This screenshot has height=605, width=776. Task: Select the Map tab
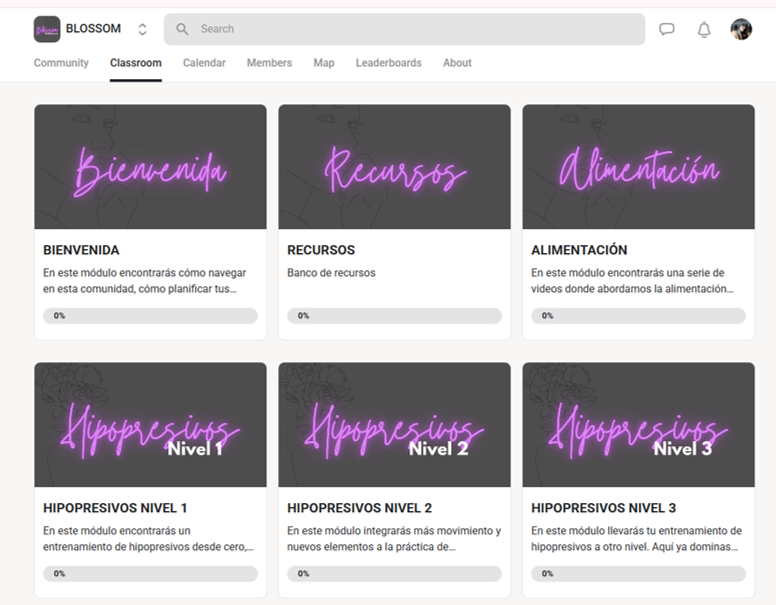pos(324,63)
